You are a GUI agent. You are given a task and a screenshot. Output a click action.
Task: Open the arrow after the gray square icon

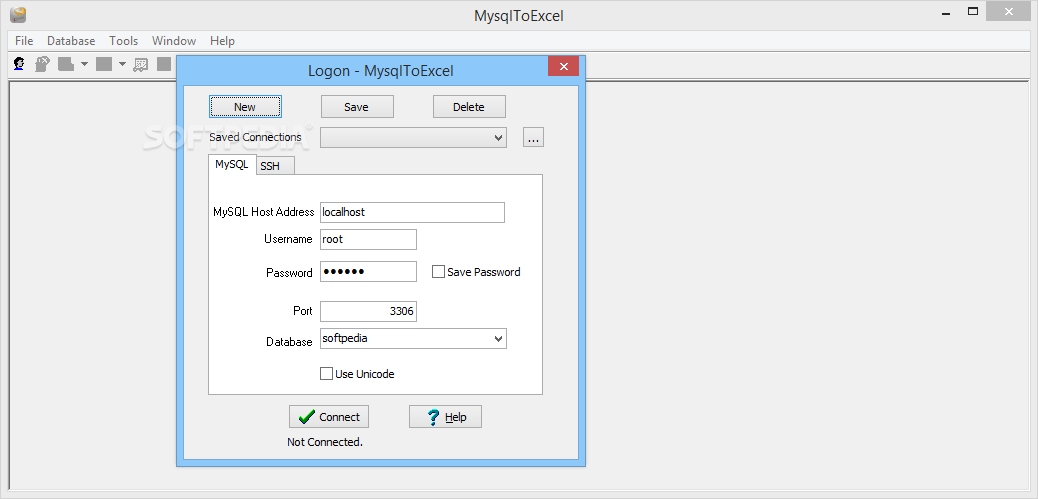[122, 64]
